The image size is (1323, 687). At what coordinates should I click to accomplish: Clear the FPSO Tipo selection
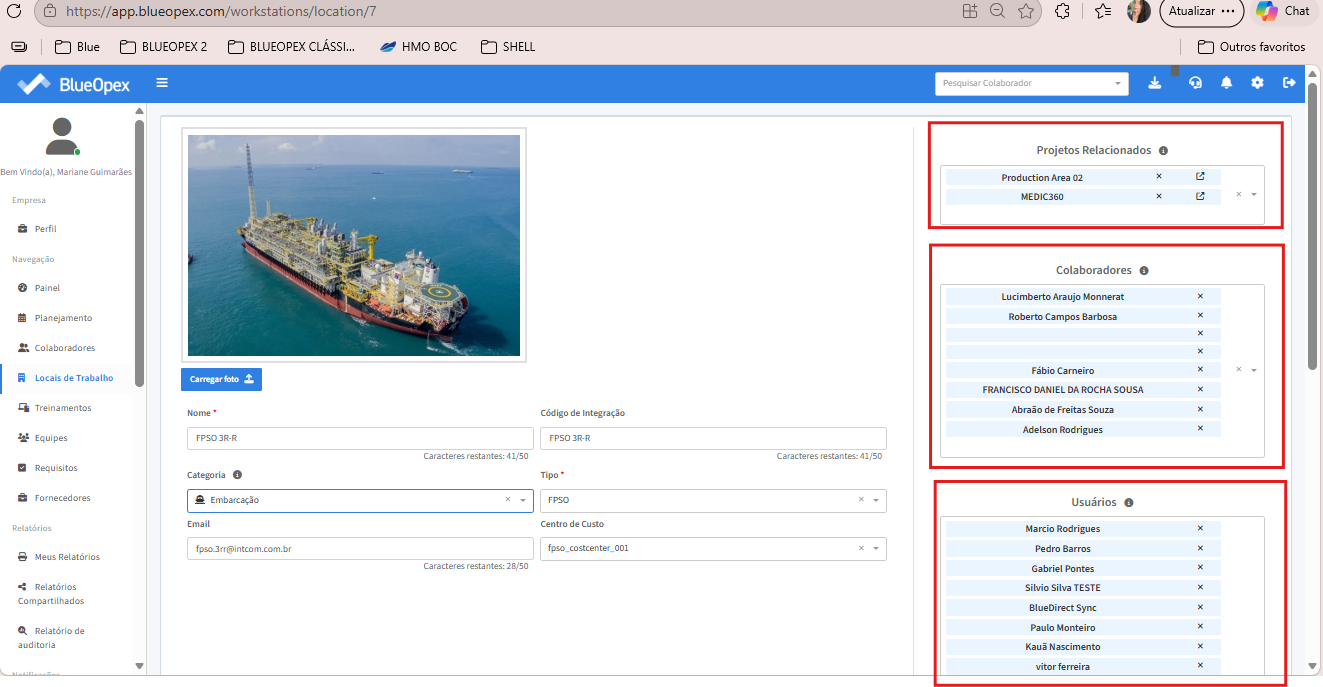(x=861, y=500)
